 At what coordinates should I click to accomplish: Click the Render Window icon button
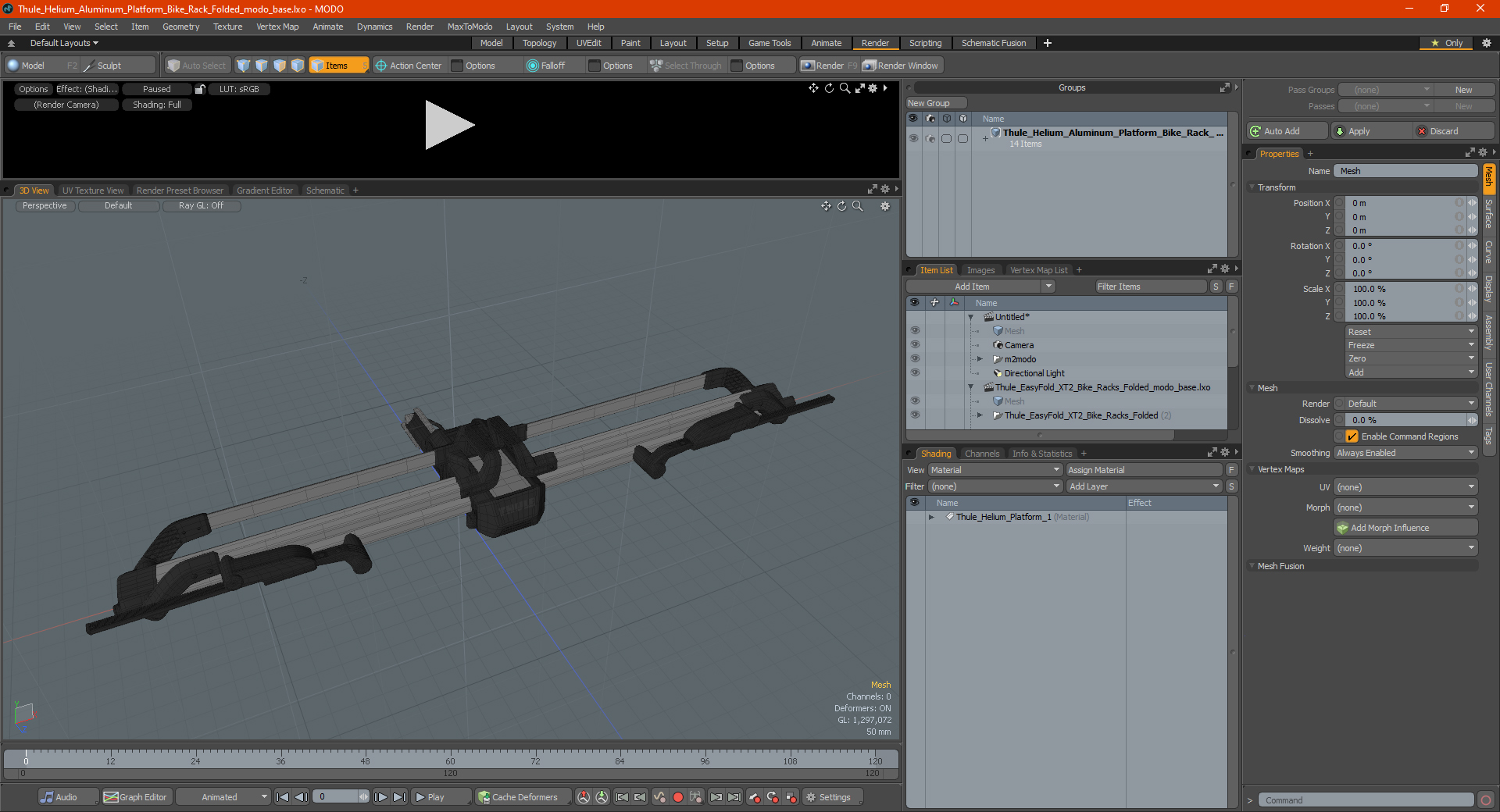(x=901, y=66)
